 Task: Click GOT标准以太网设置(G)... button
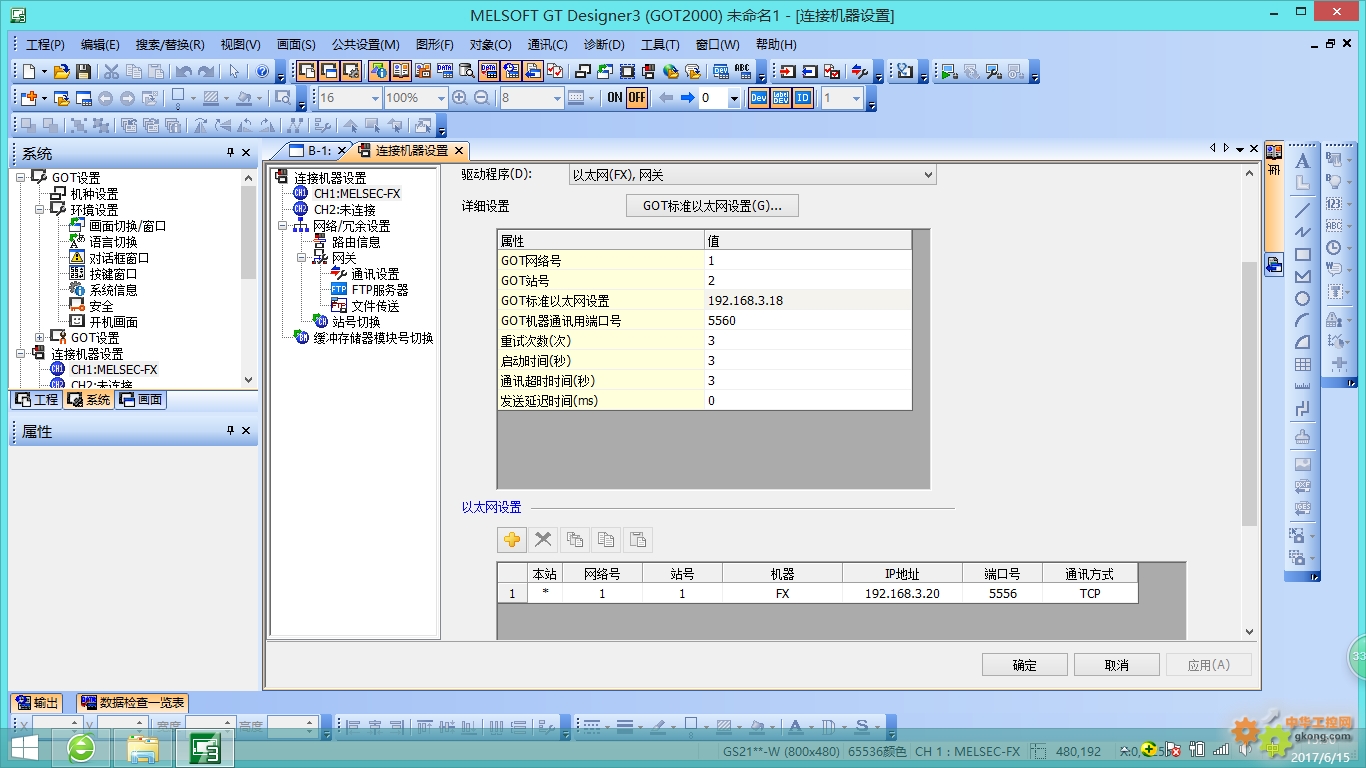tap(712, 206)
